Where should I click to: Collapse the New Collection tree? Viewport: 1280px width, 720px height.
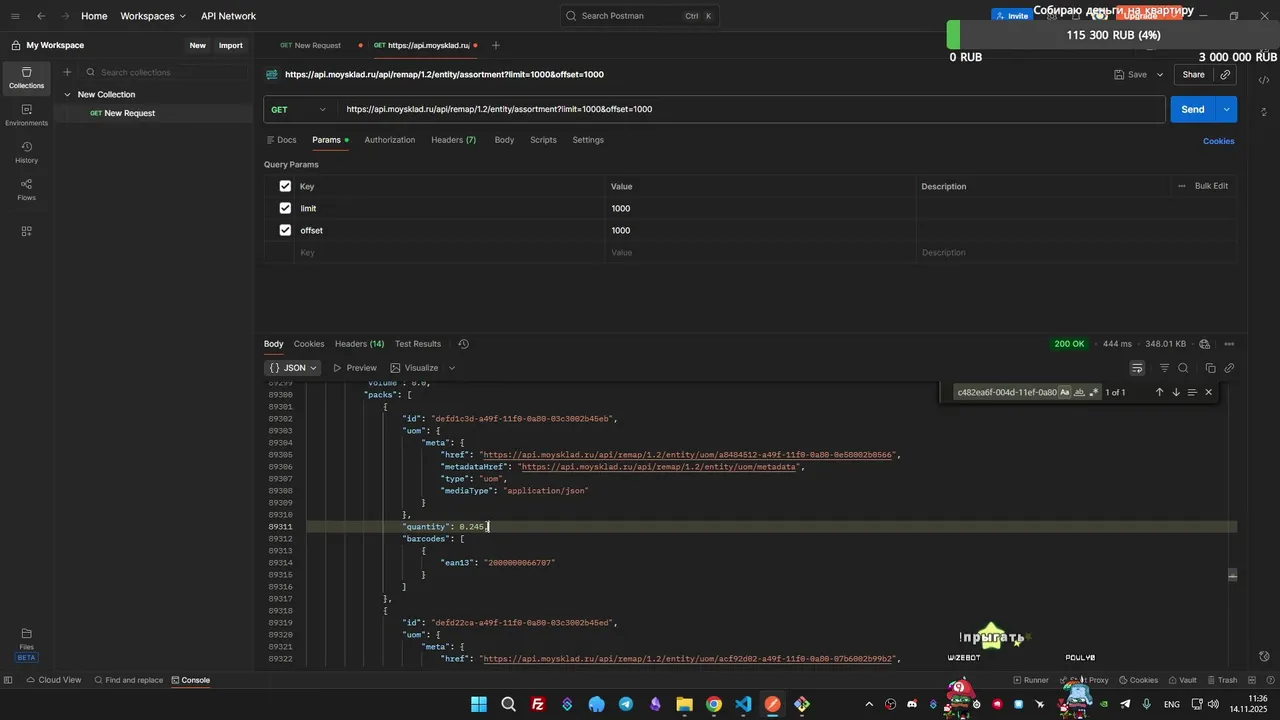pos(67,95)
